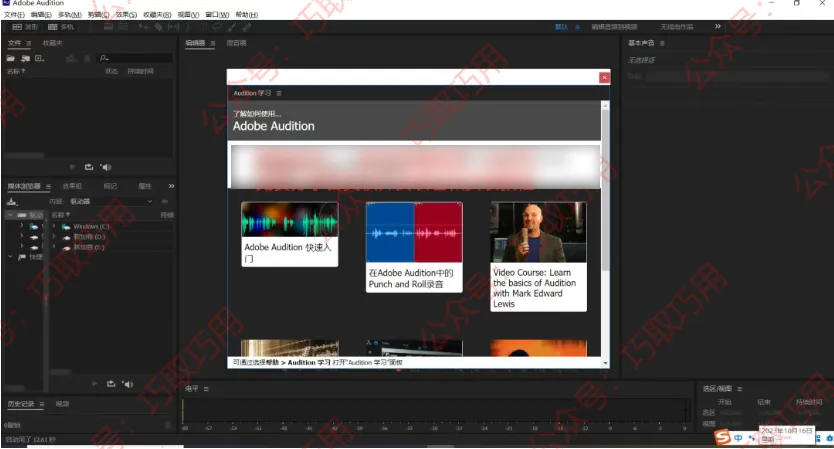Select the Paintbrush selection tool

232,27
